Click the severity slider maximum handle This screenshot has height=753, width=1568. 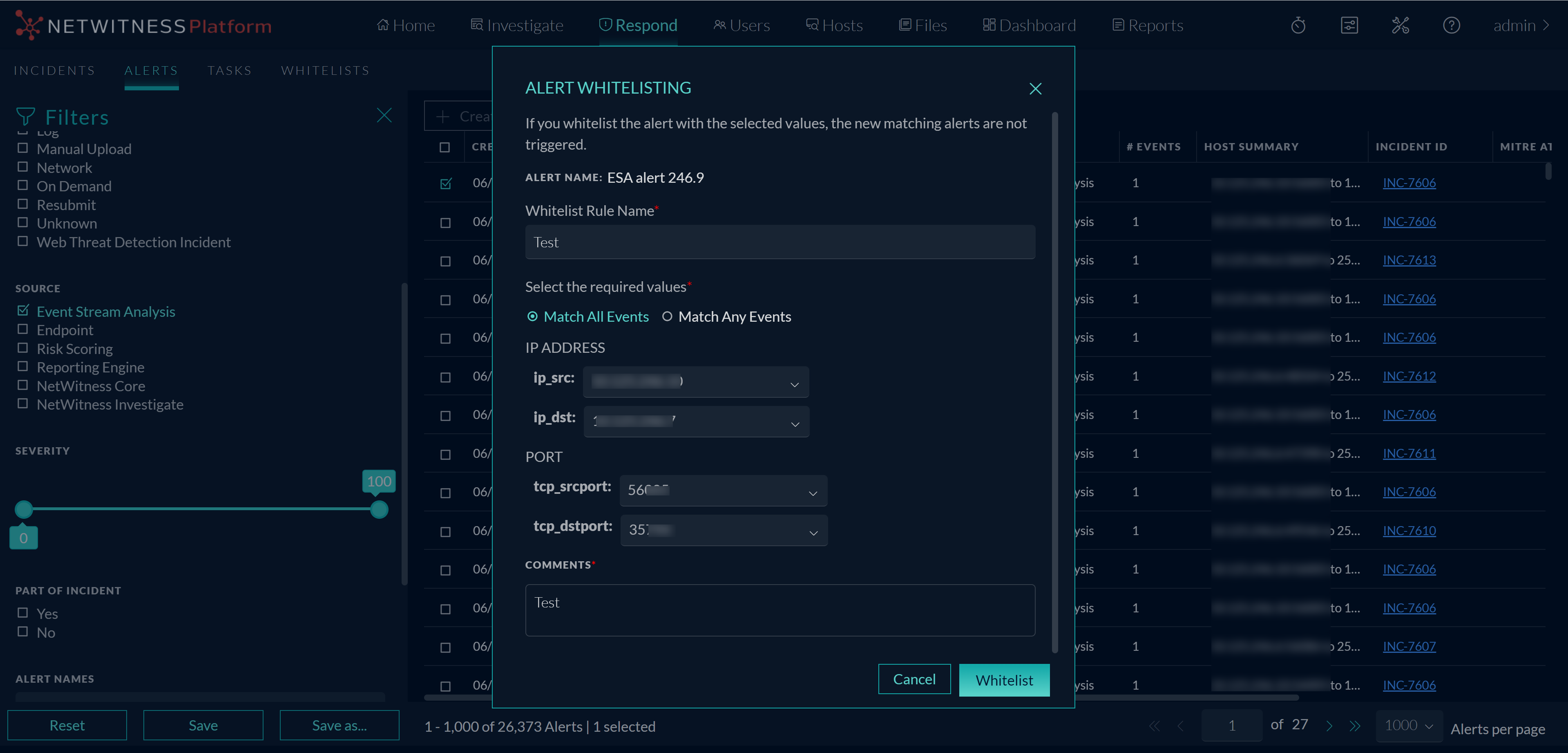tap(379, 509)
